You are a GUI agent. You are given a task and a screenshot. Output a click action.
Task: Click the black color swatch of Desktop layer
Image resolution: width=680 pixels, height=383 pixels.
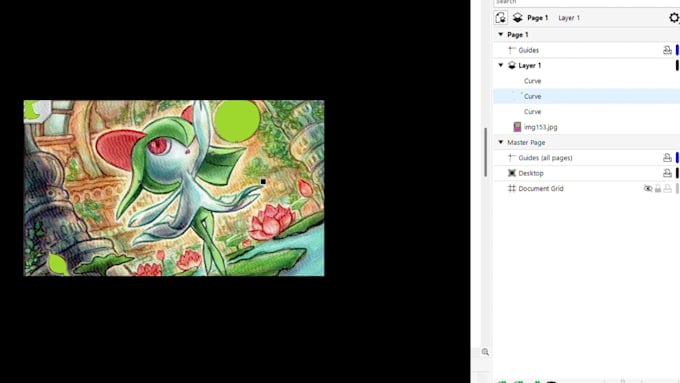[677, 173]
